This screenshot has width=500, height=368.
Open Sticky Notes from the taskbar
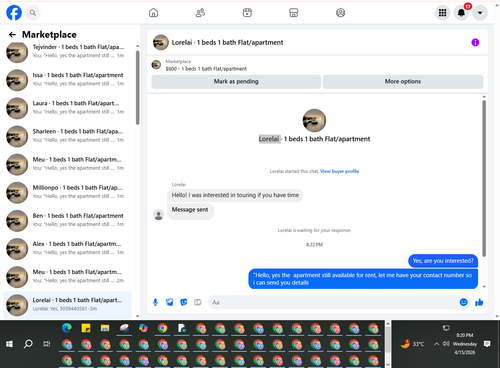click(86, 328)
